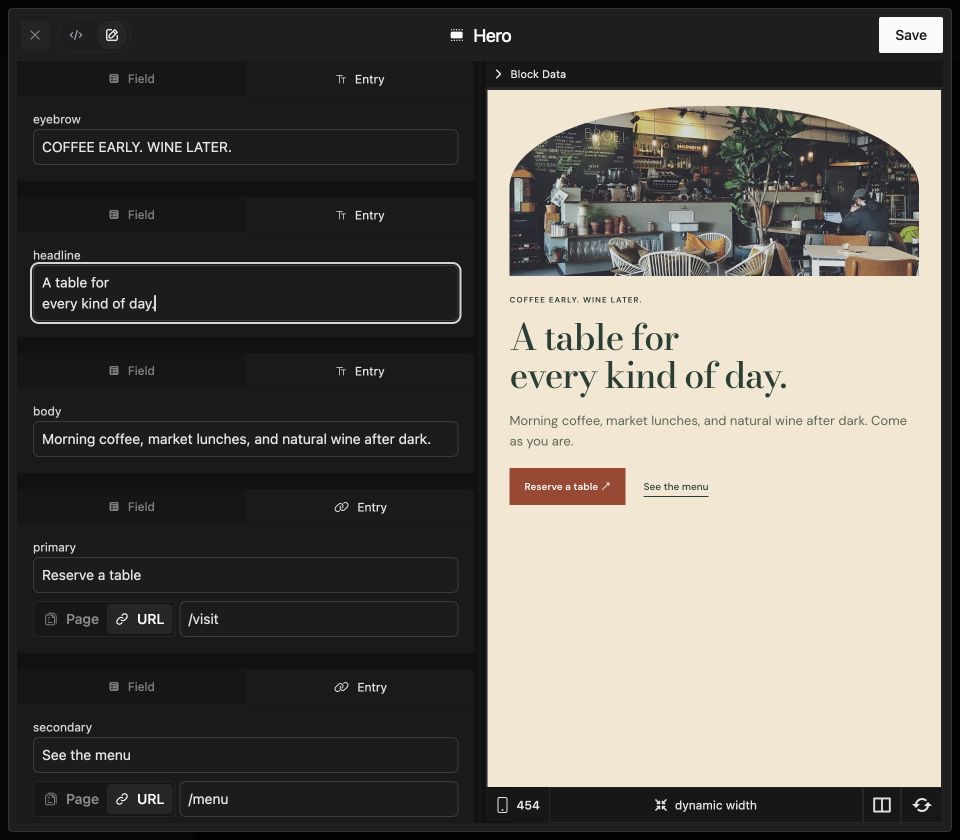Viewport: 960px width, 840px height.
Task: Click the 'primary' field label
Action: [54, 547]
